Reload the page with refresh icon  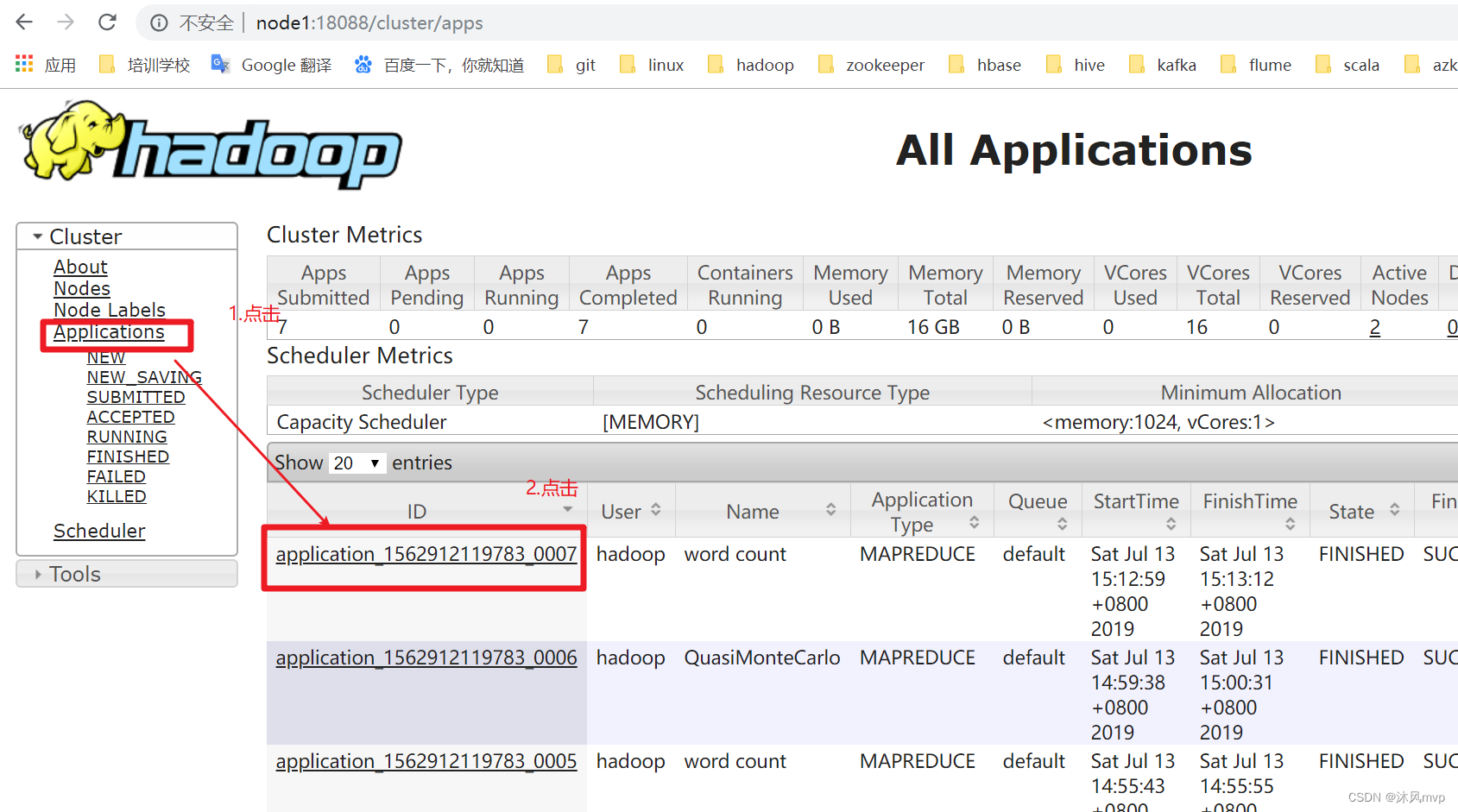point(107,22)
